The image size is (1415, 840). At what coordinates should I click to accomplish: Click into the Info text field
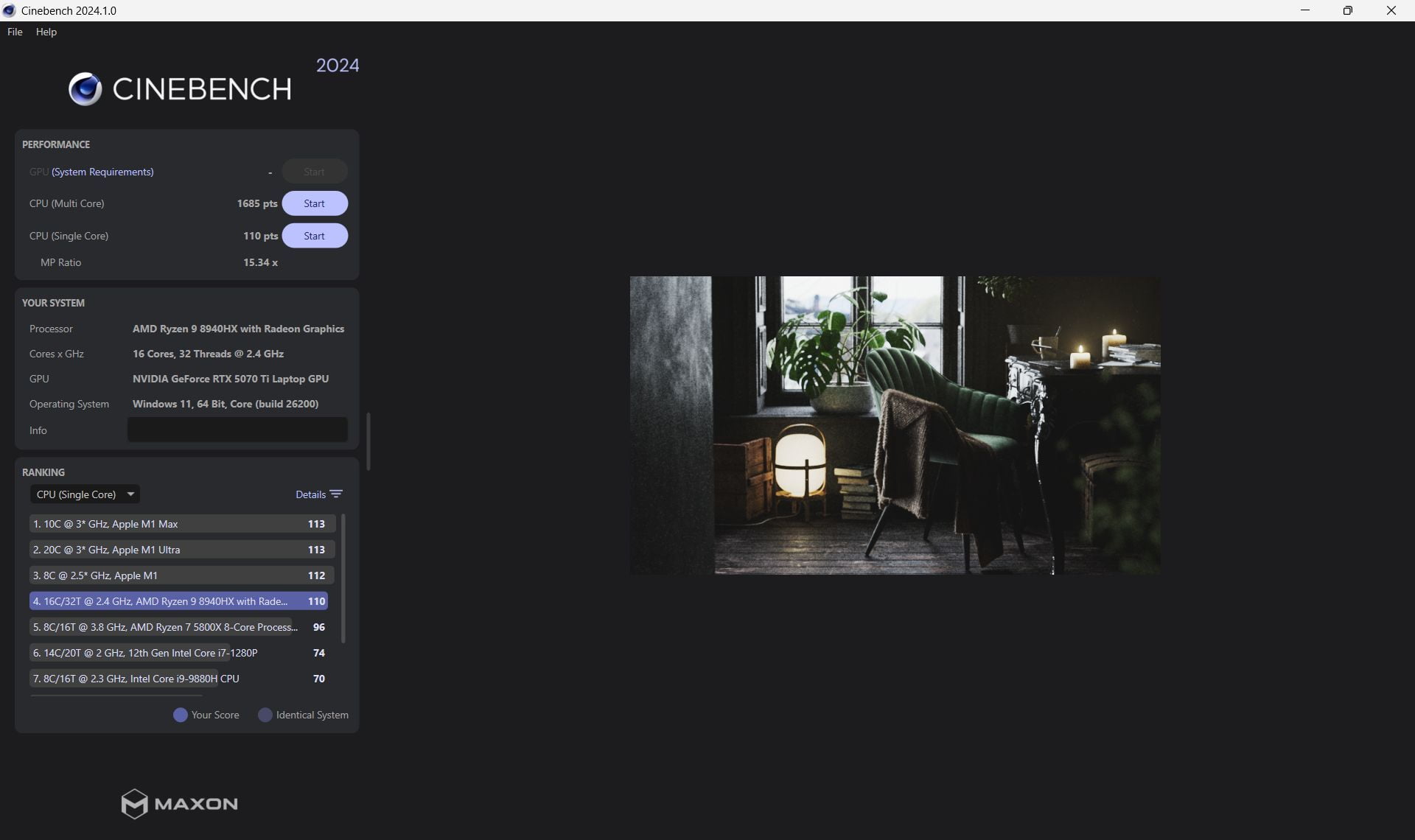(237, 430)
